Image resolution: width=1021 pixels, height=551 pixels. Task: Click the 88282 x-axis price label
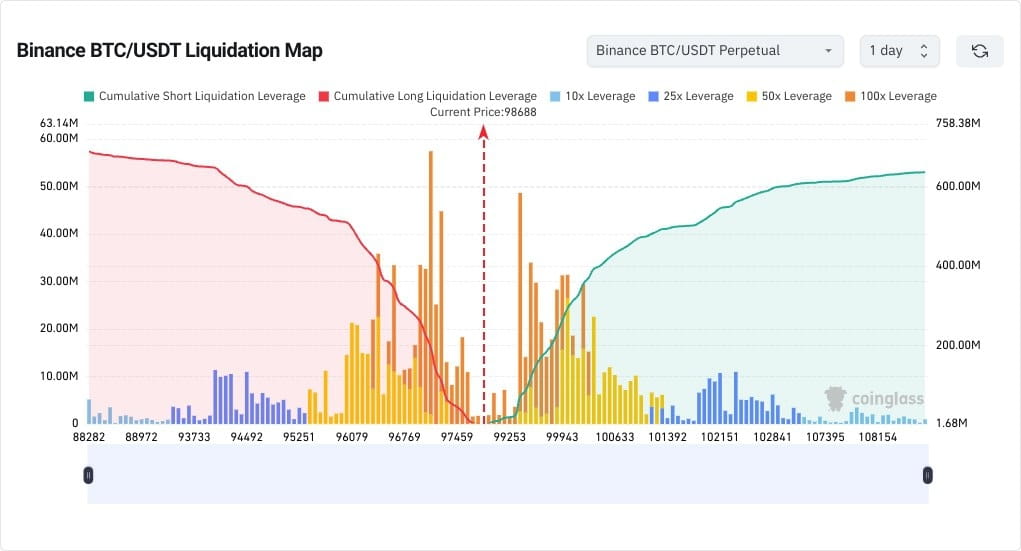pyautogui.click(x=89, y=437)
